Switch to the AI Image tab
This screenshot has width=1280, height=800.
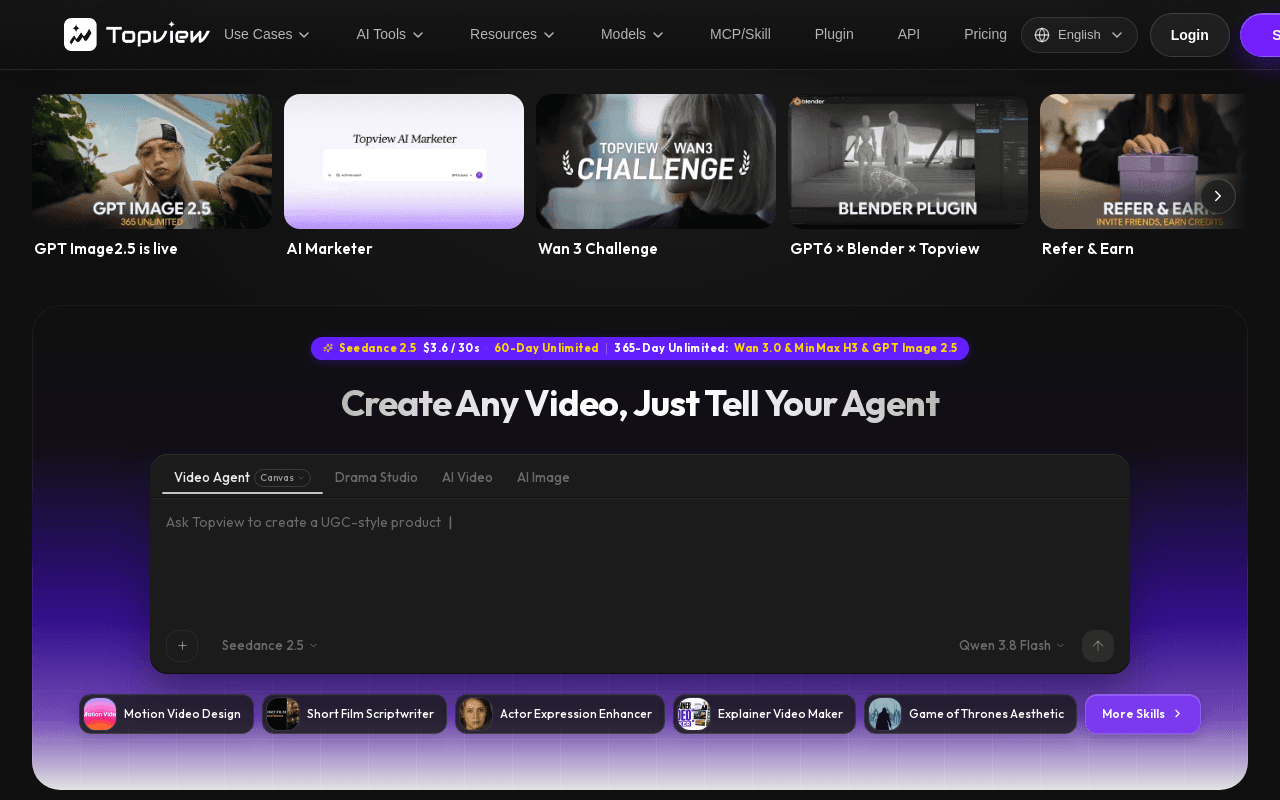tap(543, 478)
